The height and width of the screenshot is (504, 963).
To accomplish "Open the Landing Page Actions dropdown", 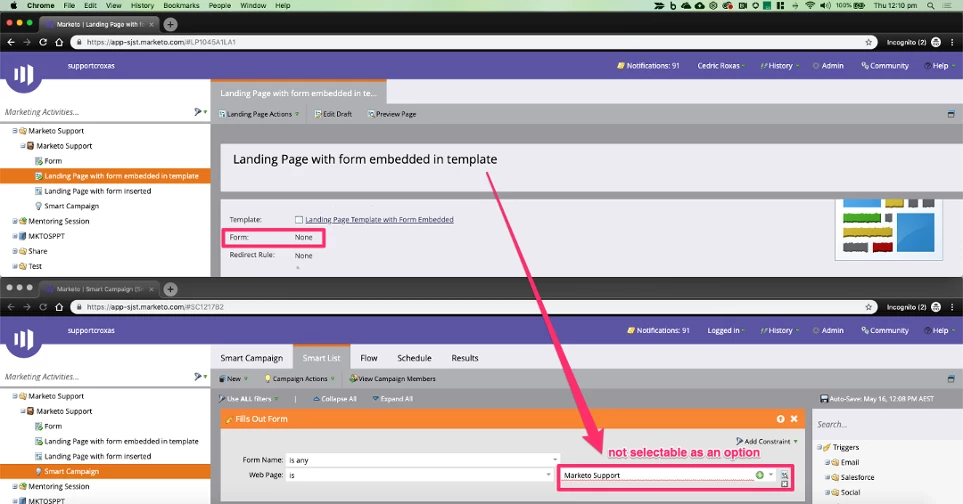I will [x=259, y=114].
